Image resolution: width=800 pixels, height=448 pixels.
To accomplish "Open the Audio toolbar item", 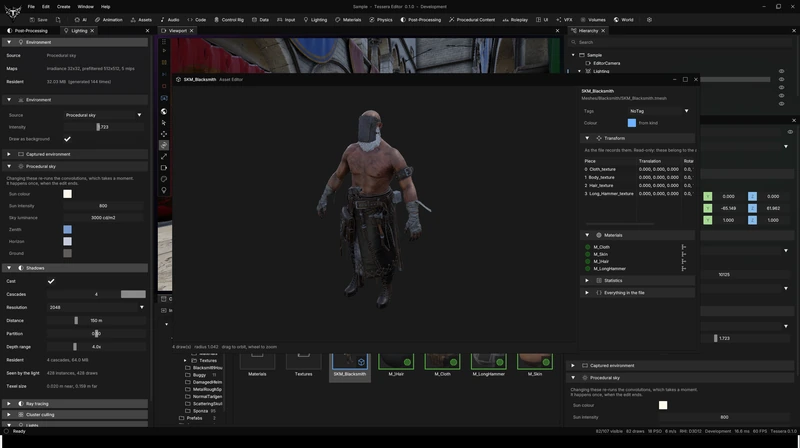I will [170, 20].
